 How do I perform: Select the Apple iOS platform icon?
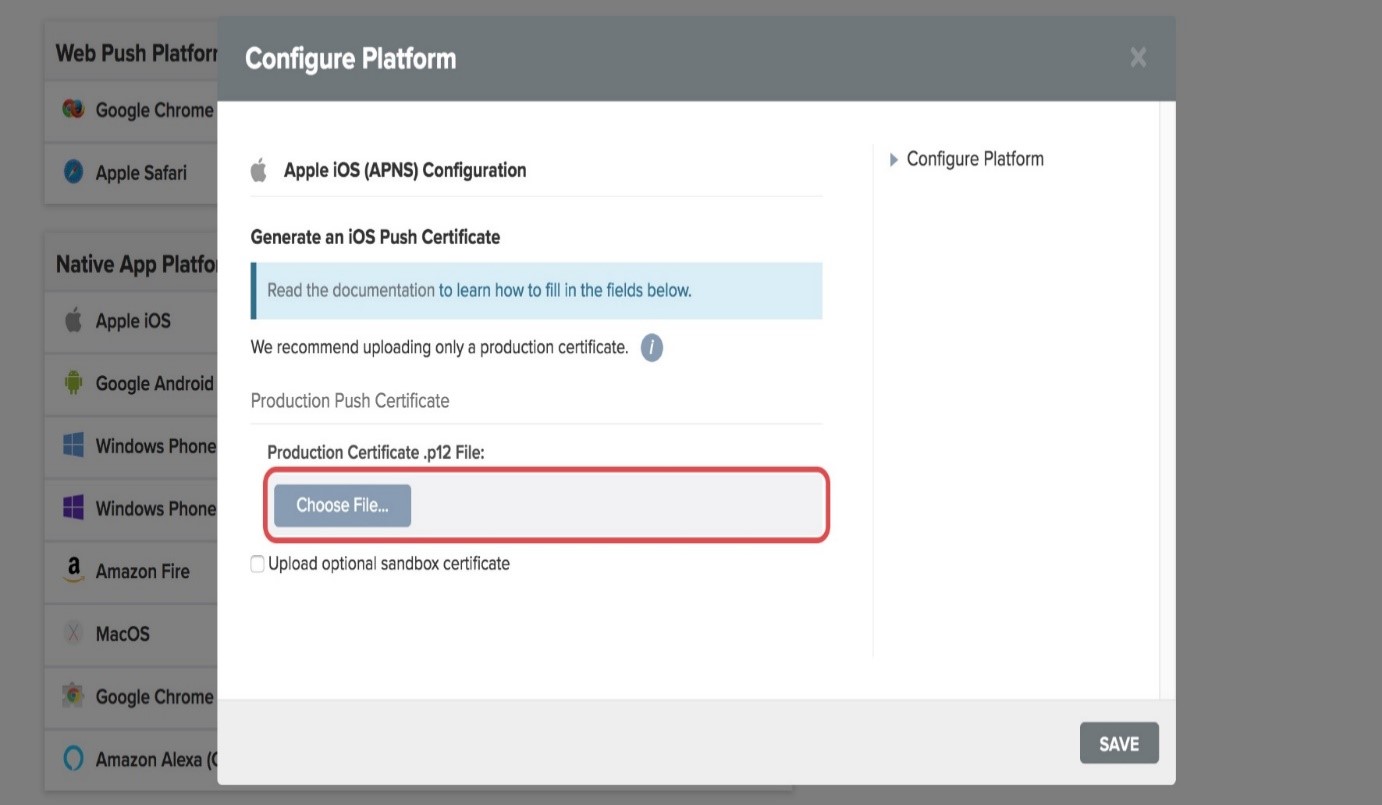coord(73,320)
